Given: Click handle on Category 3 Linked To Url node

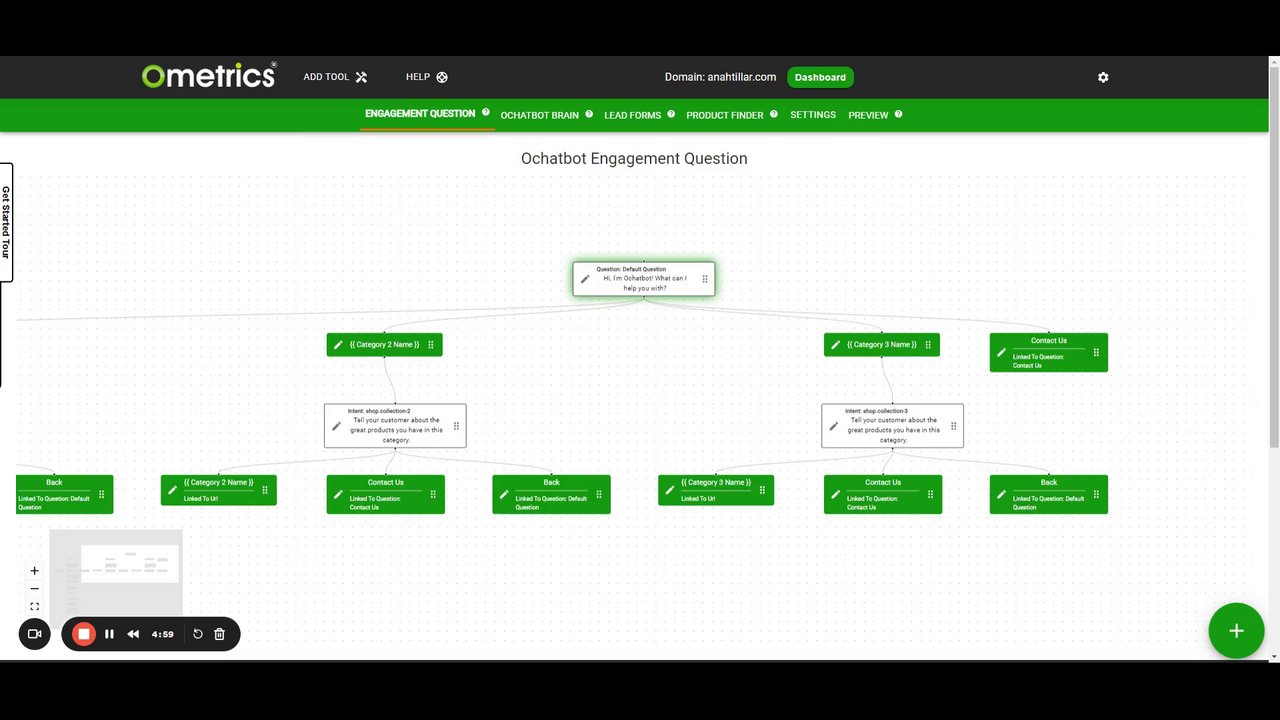Looking at the screenshot, I should 763,490.
